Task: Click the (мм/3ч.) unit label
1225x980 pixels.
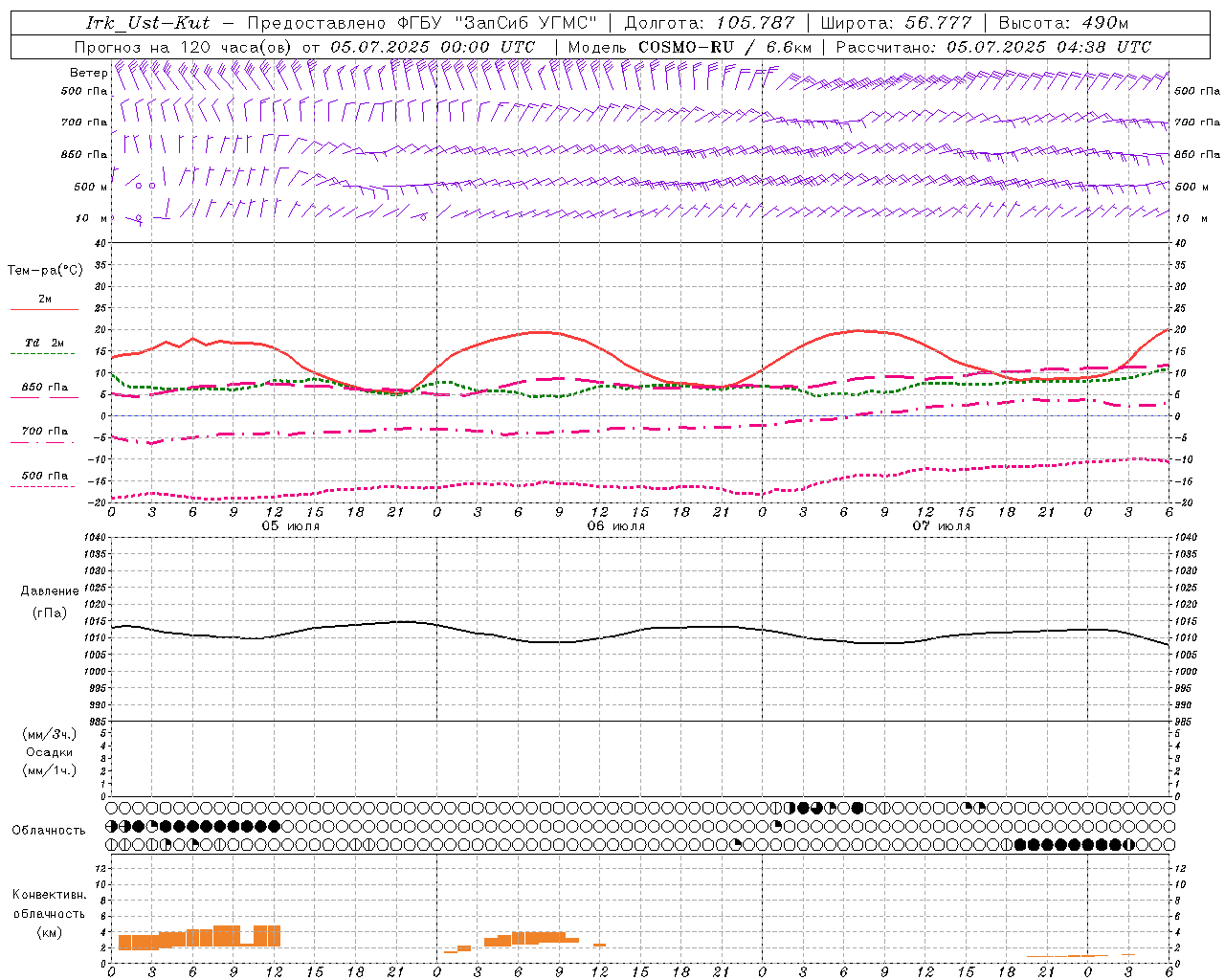Action: tap(49, 734)
